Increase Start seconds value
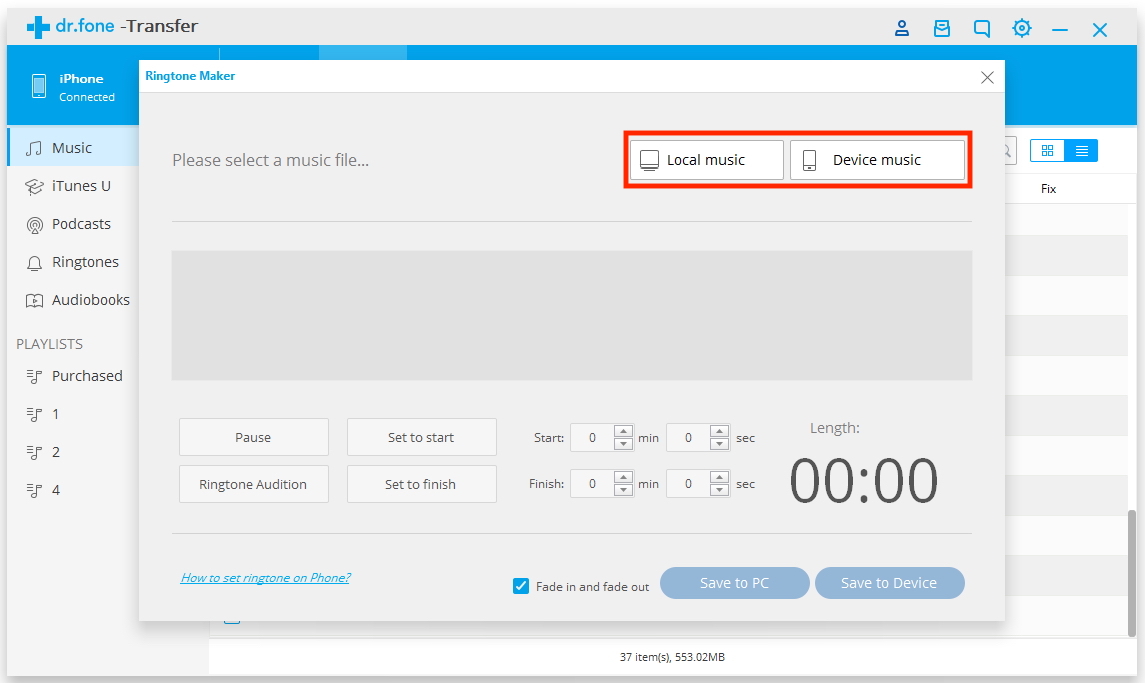 (719, 431)
